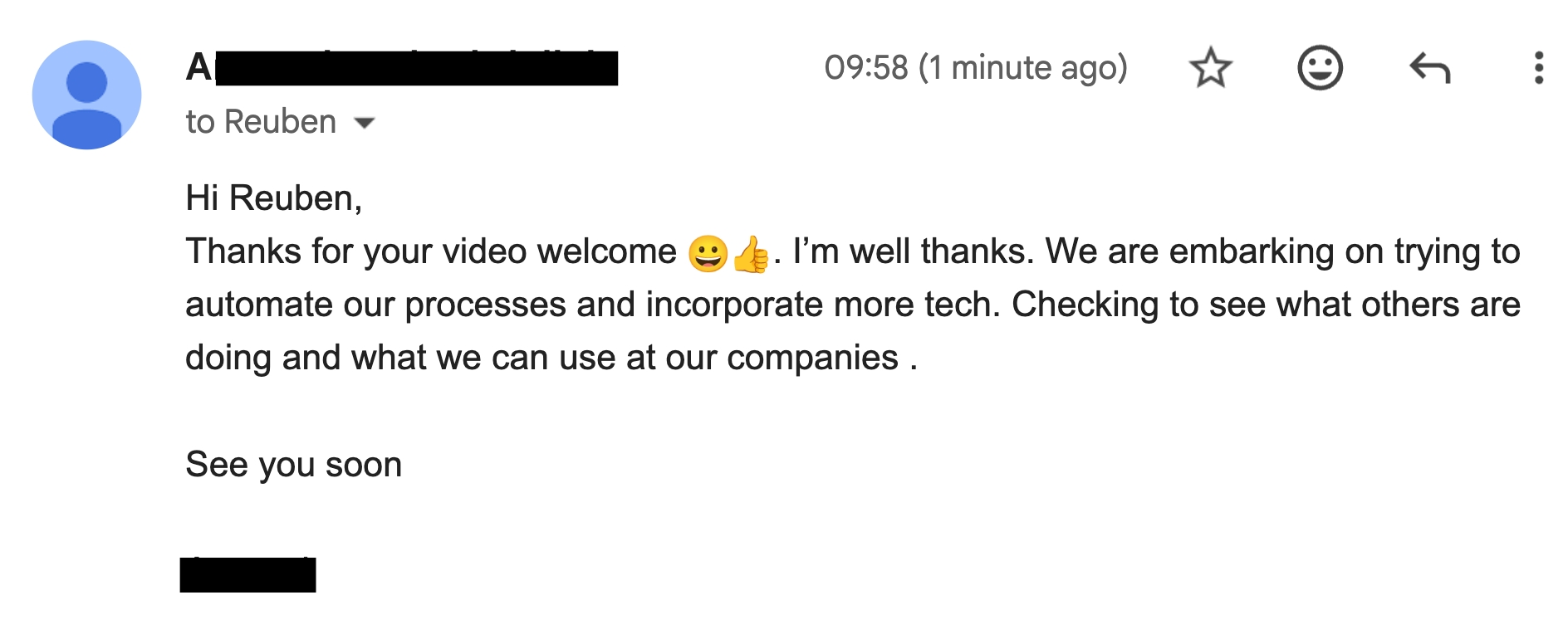This screenshot has width=1568, height=639.
Task: Click the reply arrow icon
Action: (x=1429, y=67)
